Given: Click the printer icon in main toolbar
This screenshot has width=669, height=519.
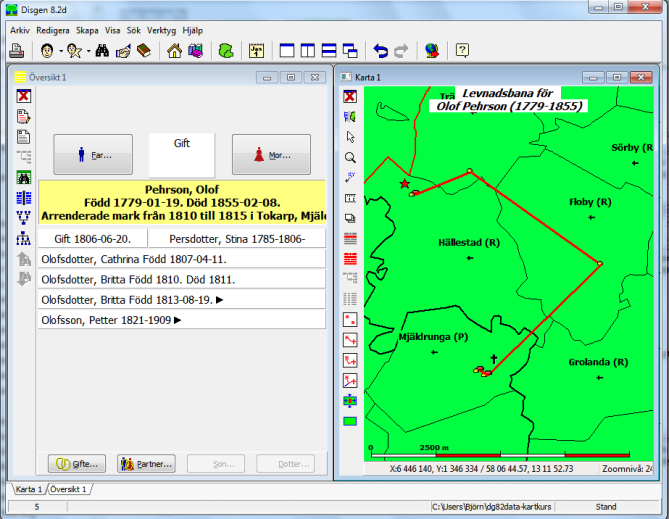Looking at the screenshot, I should (17, 51).
